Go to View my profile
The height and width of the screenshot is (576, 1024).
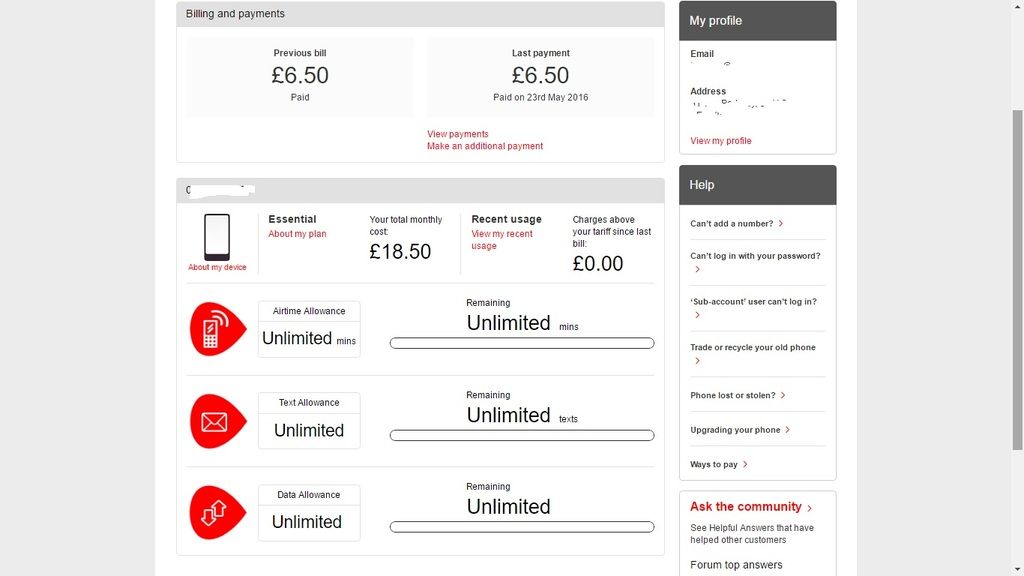[721, 141]
